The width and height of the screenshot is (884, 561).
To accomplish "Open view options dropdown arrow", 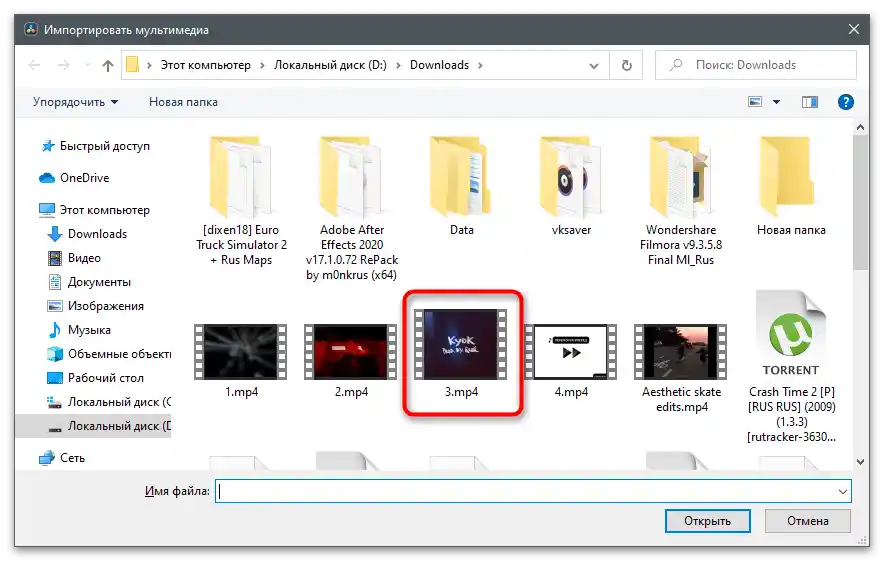I will pos(776,102).
